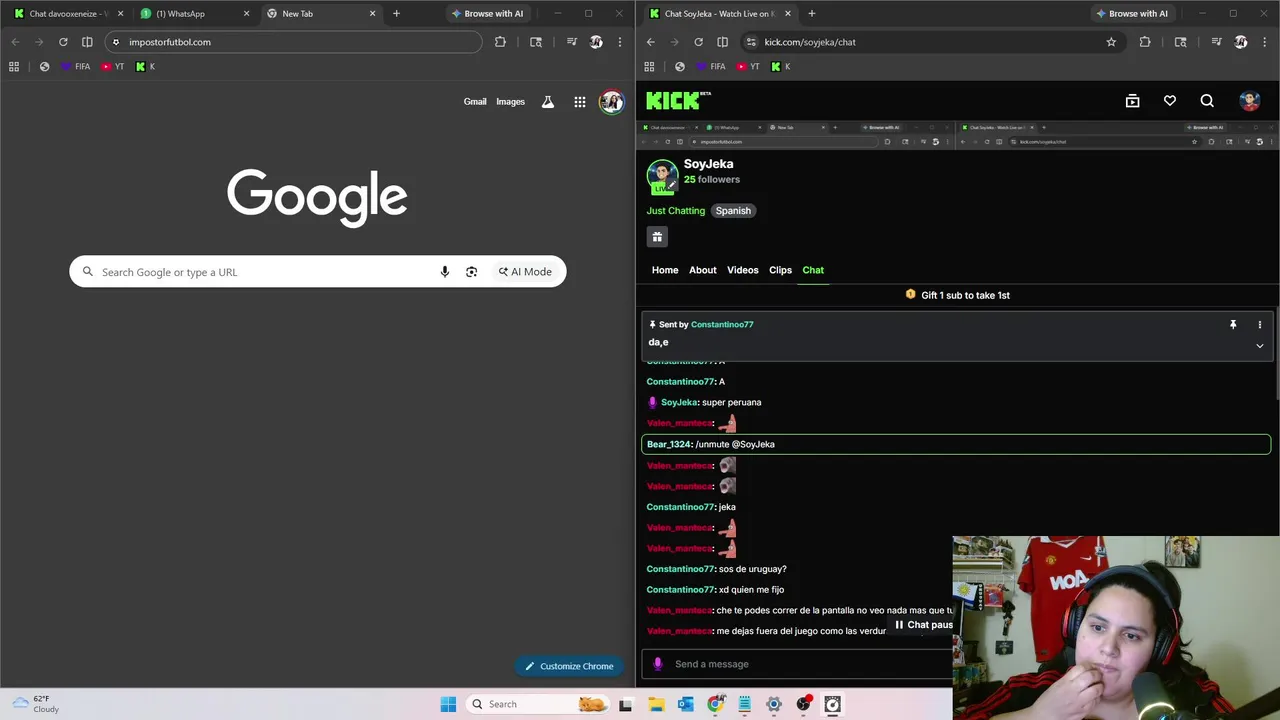Click Chat paused indicator
The height and width of the screenshot is (720, 1280).
[x=923, y=625]
